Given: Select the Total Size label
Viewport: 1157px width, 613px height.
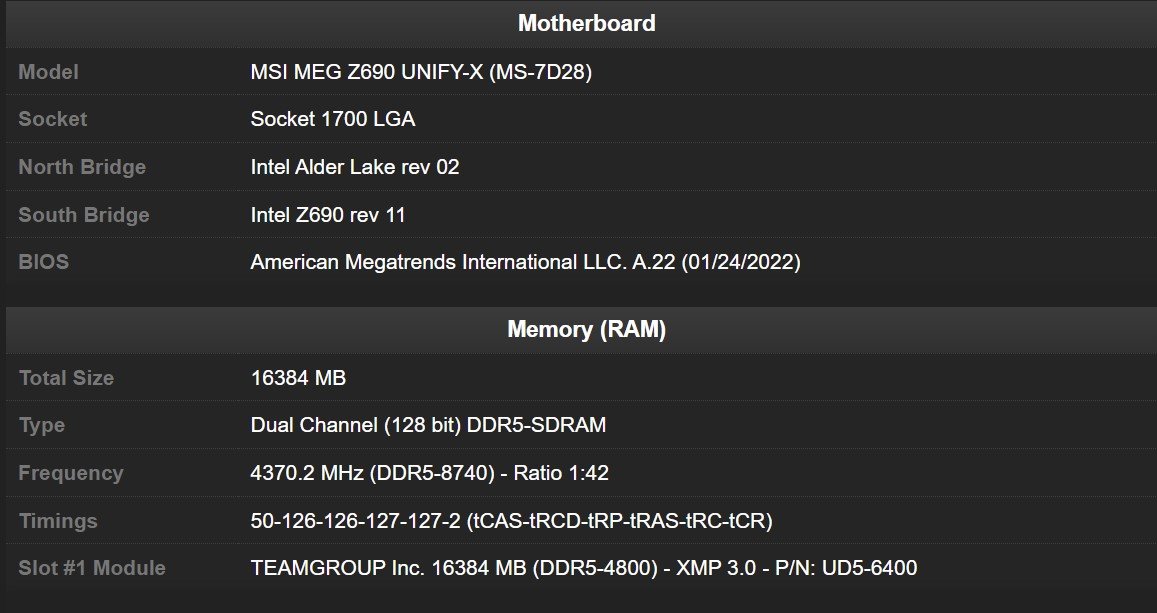Looking at the screenshot, I should click(x=66, y=378).
